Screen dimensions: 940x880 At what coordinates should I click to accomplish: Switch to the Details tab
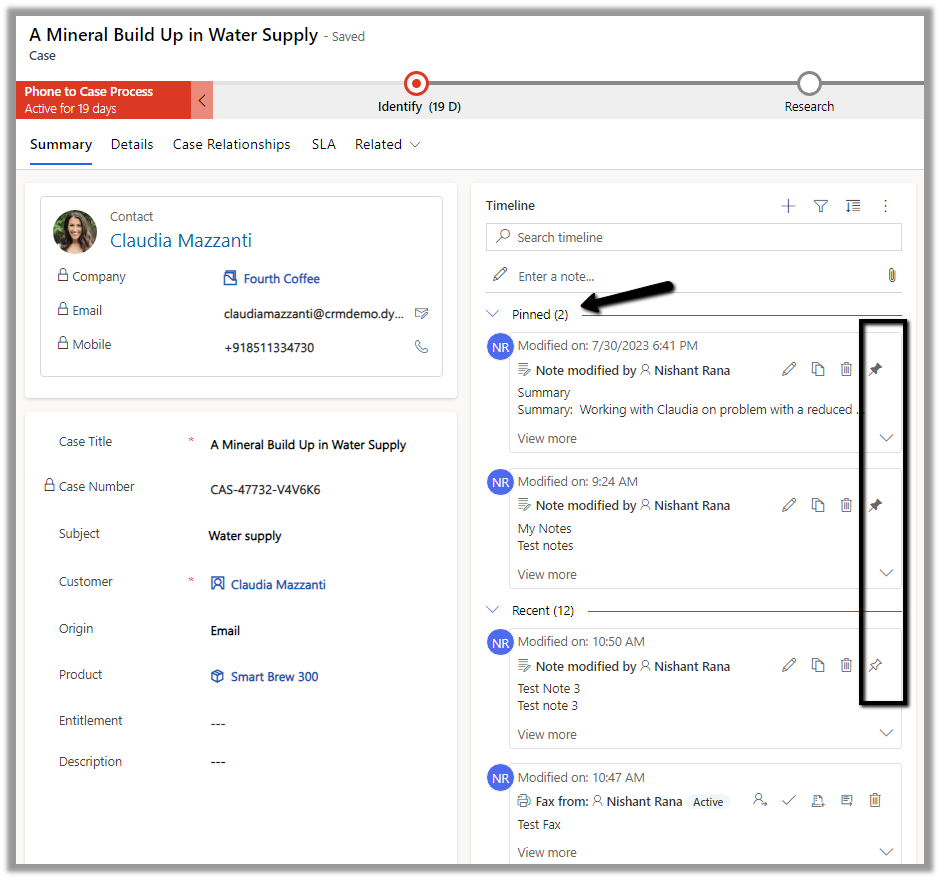132,145
